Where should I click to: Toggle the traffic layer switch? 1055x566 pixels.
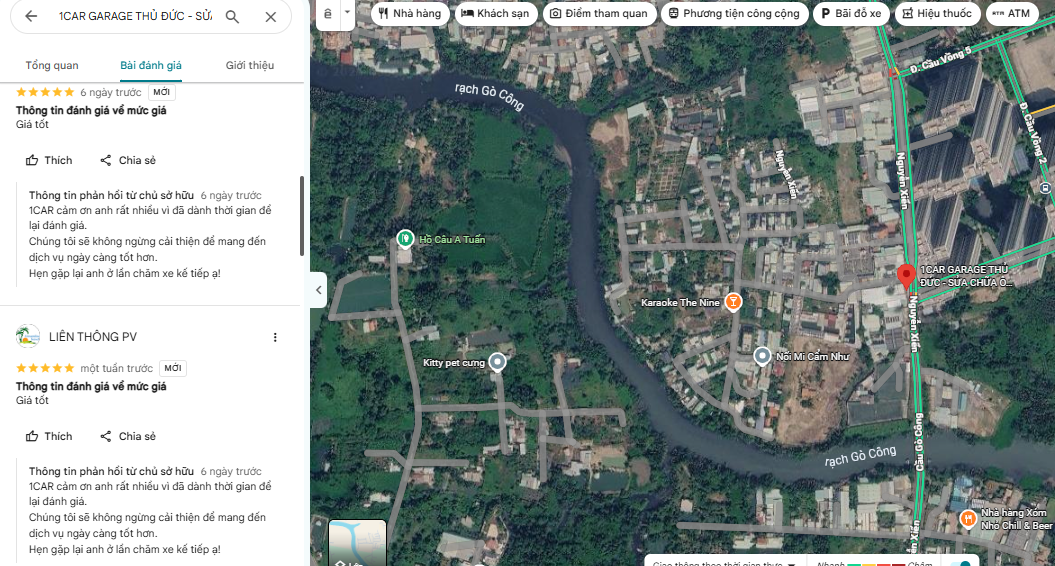[961, 563]
